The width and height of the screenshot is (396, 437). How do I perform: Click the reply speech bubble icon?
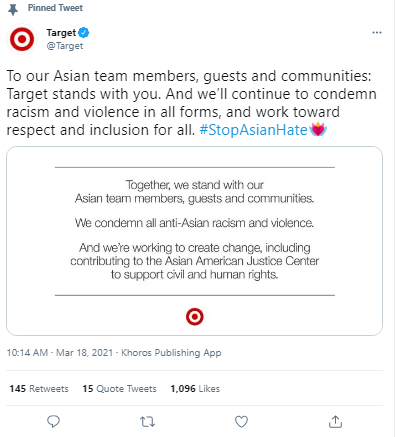coord(53,422)
